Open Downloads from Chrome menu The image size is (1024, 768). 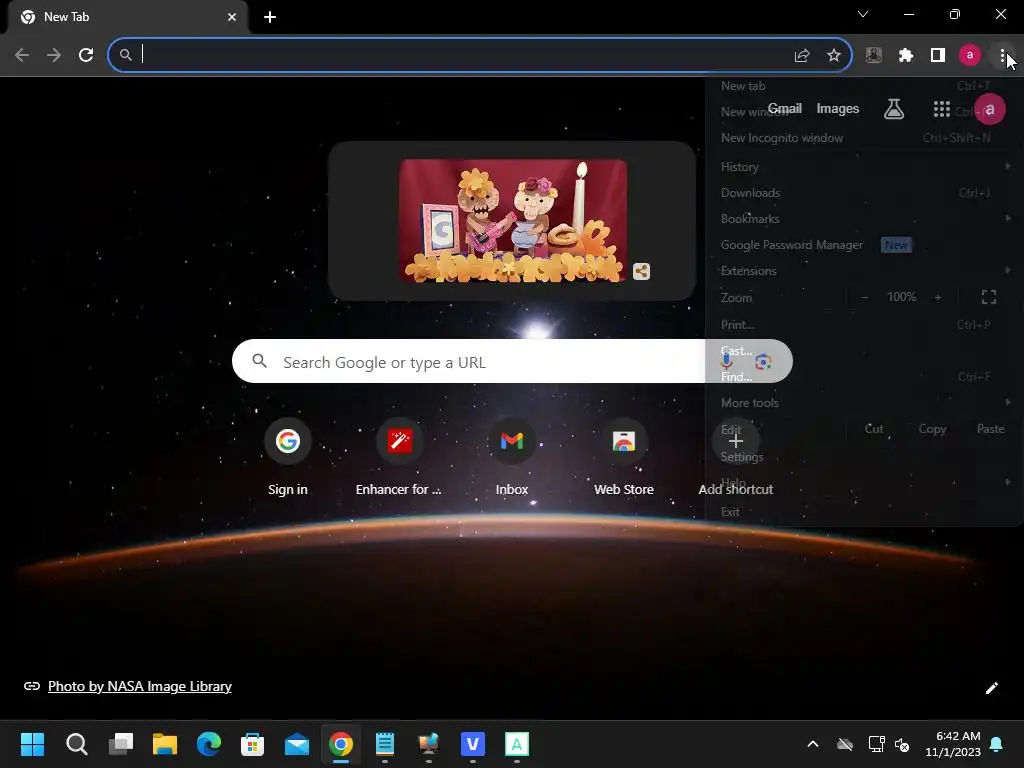pyautogui.click(x=863, y=193)
